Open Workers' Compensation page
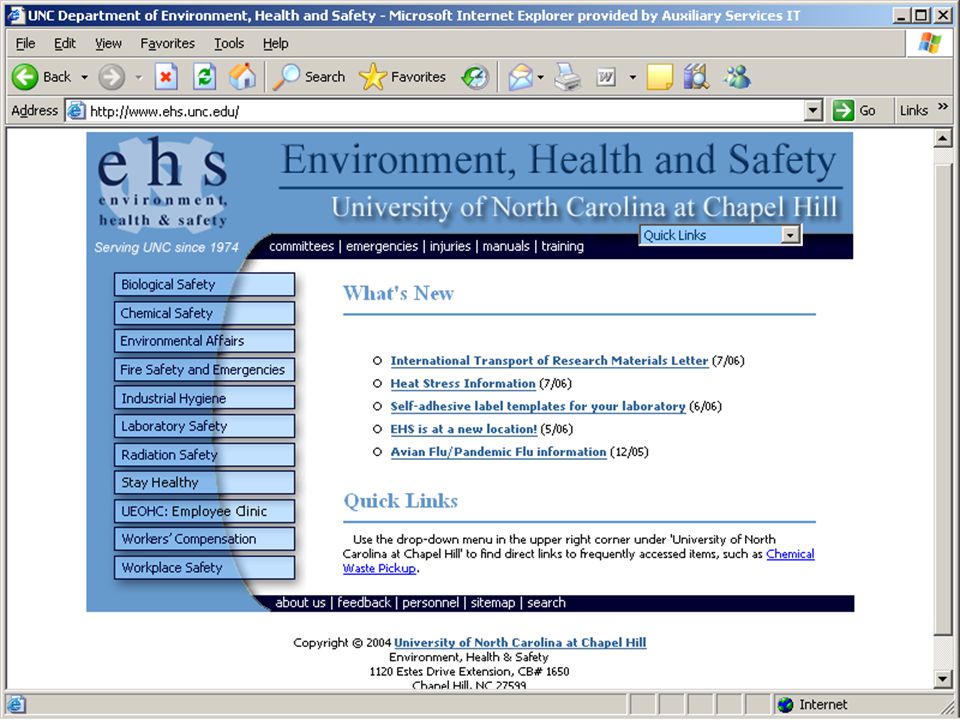The height and width of the screenshot is (720, 960). (204, 539)
